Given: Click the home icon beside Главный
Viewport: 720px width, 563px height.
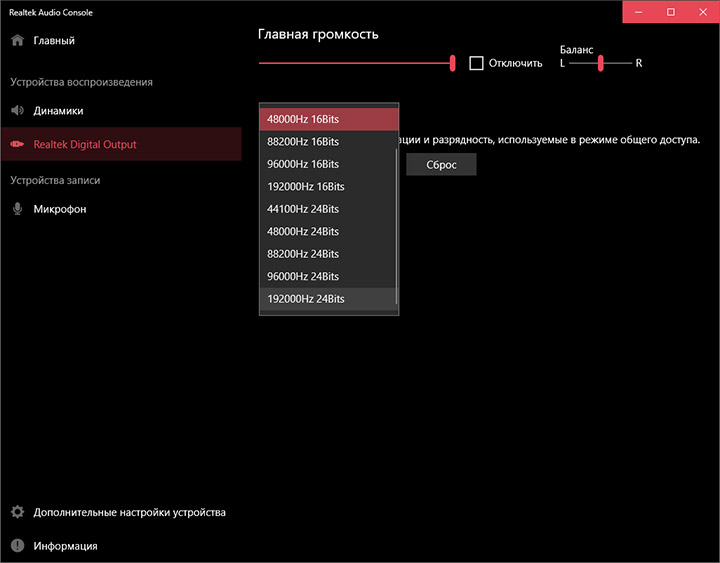Looking at the screenshot, I should click(17, 40).
